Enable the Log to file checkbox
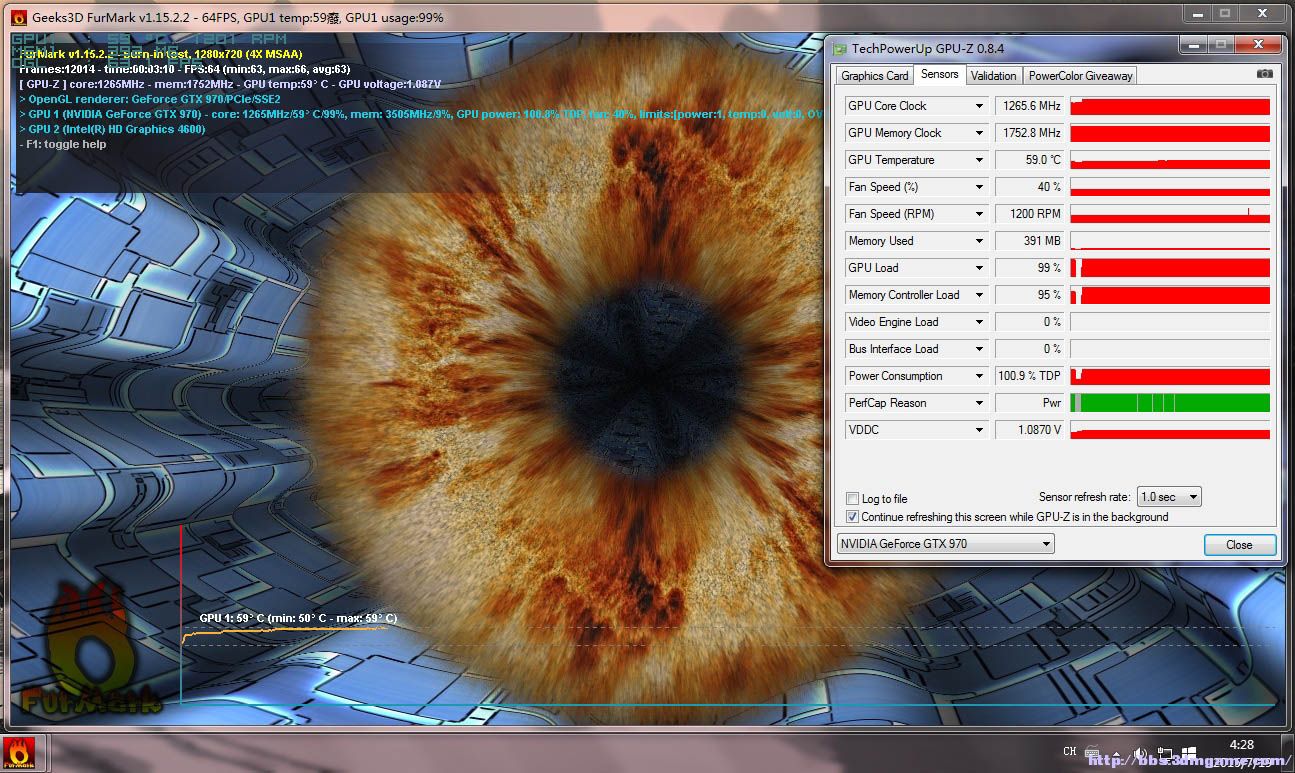 click(853, 499)
